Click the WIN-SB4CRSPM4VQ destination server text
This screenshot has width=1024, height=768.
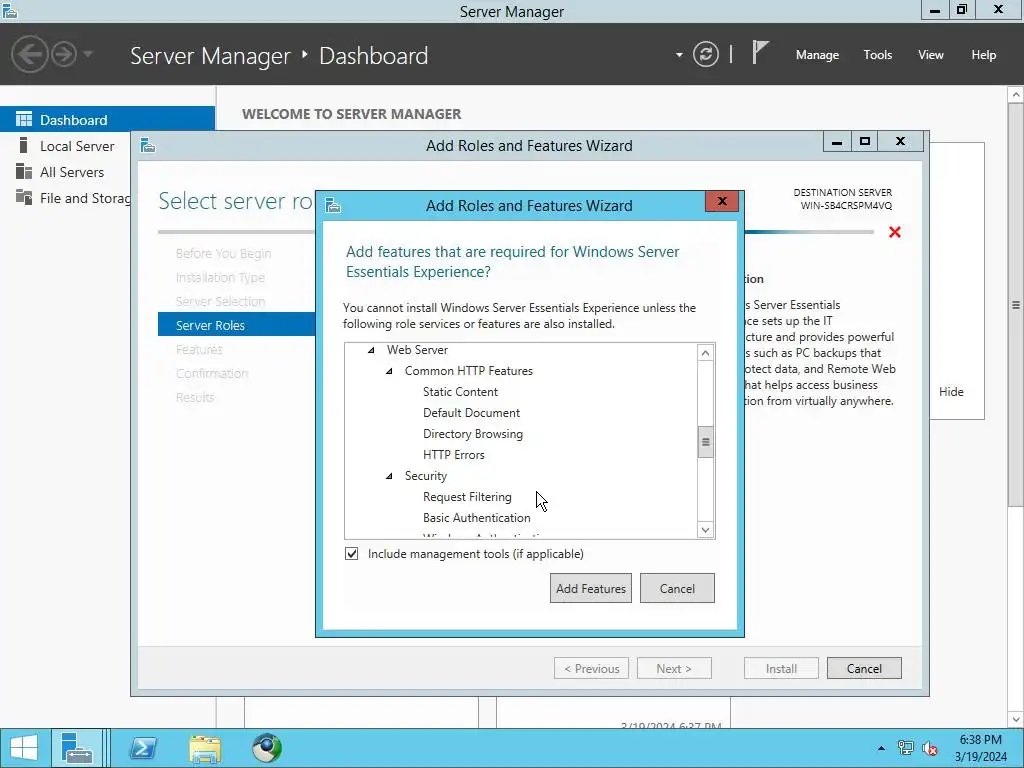click(846, 206)
